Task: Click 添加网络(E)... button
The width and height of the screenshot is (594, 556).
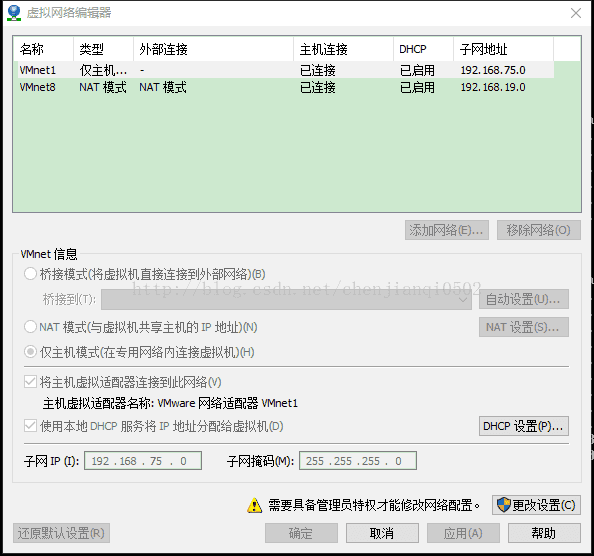Action: (x=447, y=230)
